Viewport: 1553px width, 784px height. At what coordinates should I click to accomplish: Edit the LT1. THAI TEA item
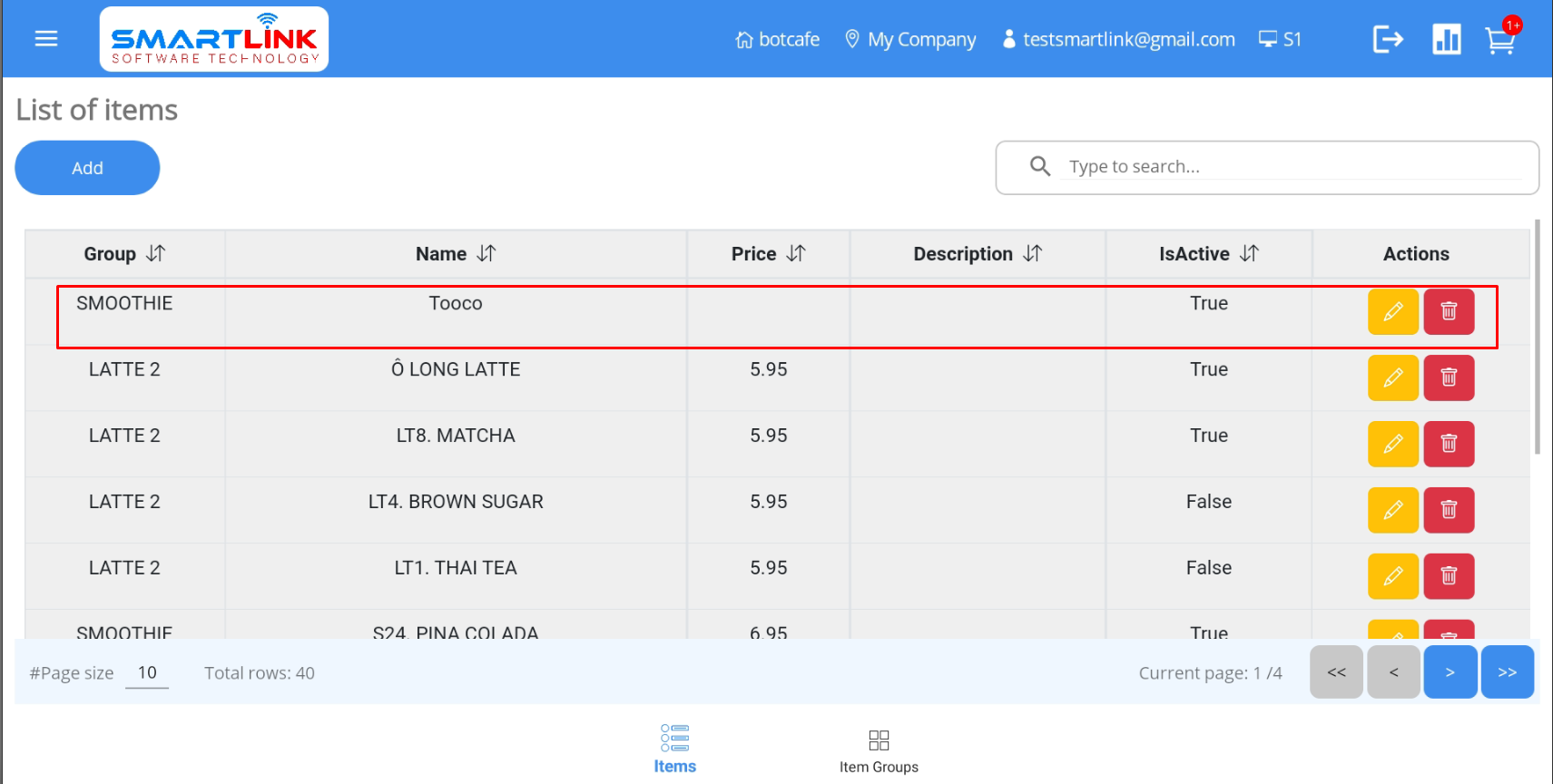pos(1392,576)
